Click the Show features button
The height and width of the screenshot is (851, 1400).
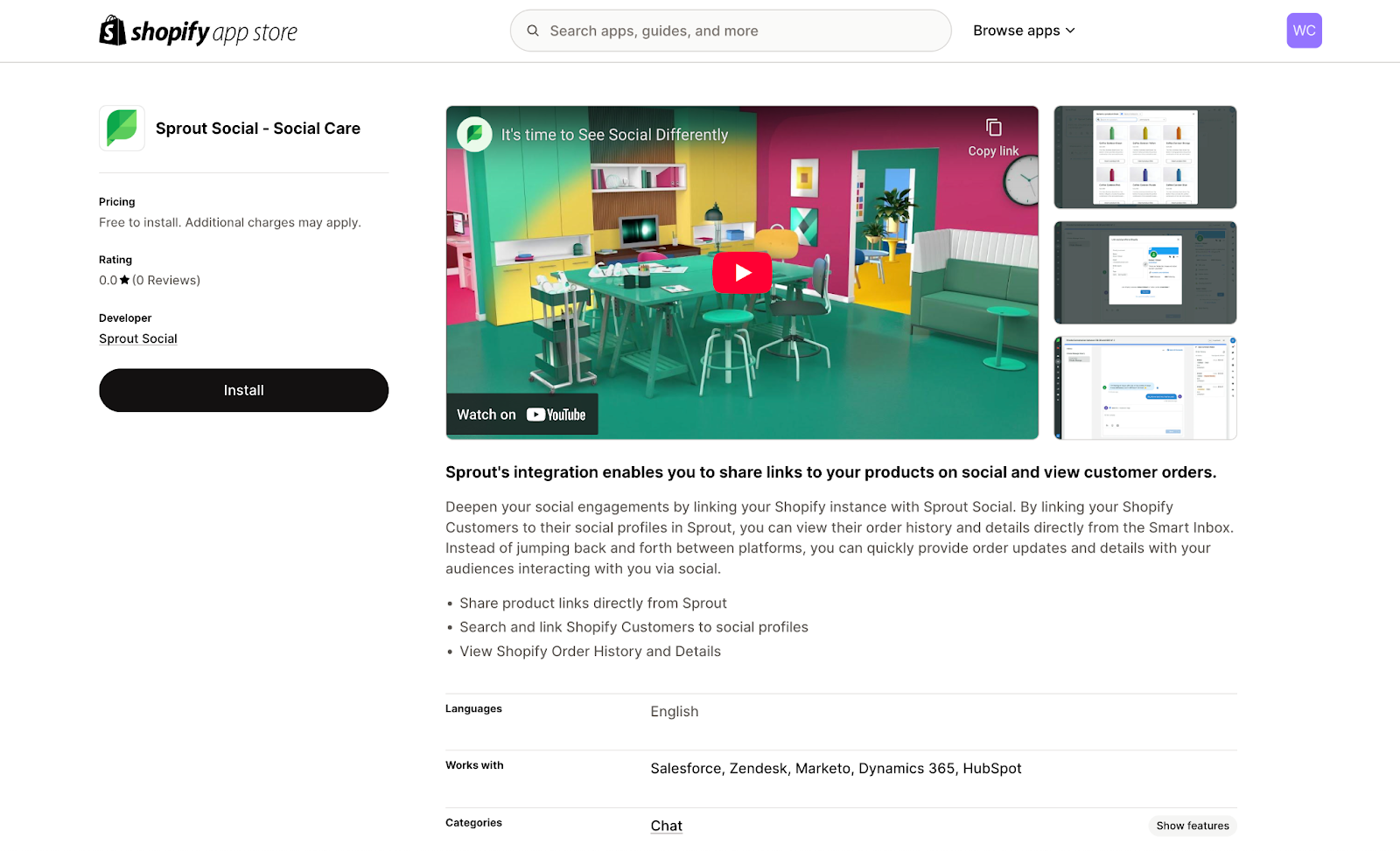(x=1193, y=826)
